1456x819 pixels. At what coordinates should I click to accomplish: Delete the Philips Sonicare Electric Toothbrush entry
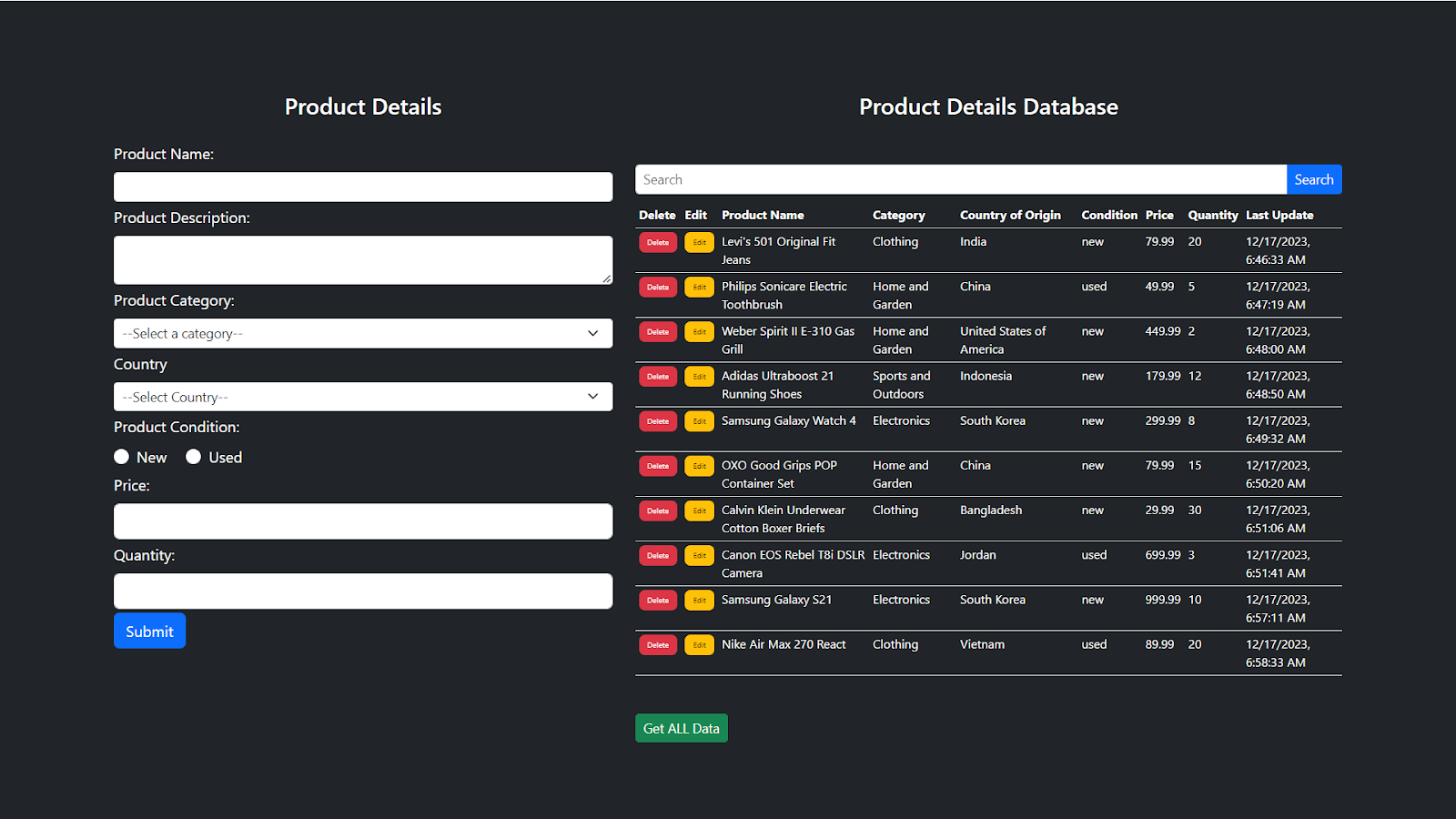coord(658,287)
